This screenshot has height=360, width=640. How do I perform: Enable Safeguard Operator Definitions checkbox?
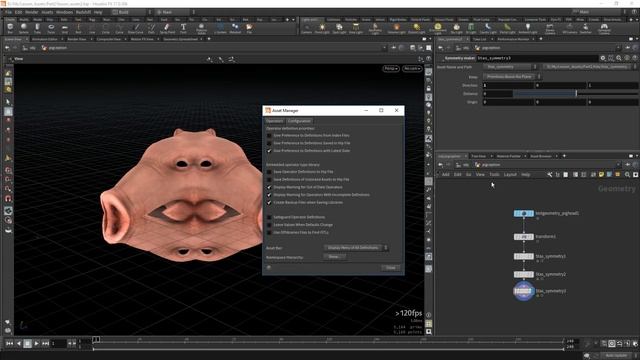point(269,217)
